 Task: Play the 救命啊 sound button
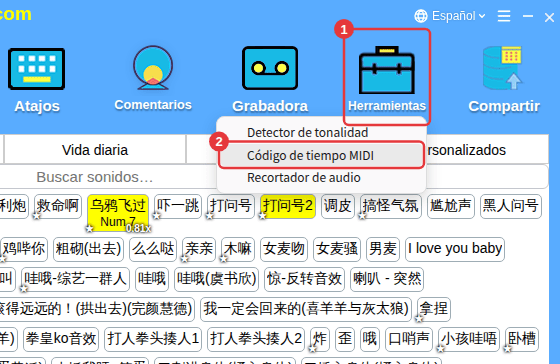[58, 206]
